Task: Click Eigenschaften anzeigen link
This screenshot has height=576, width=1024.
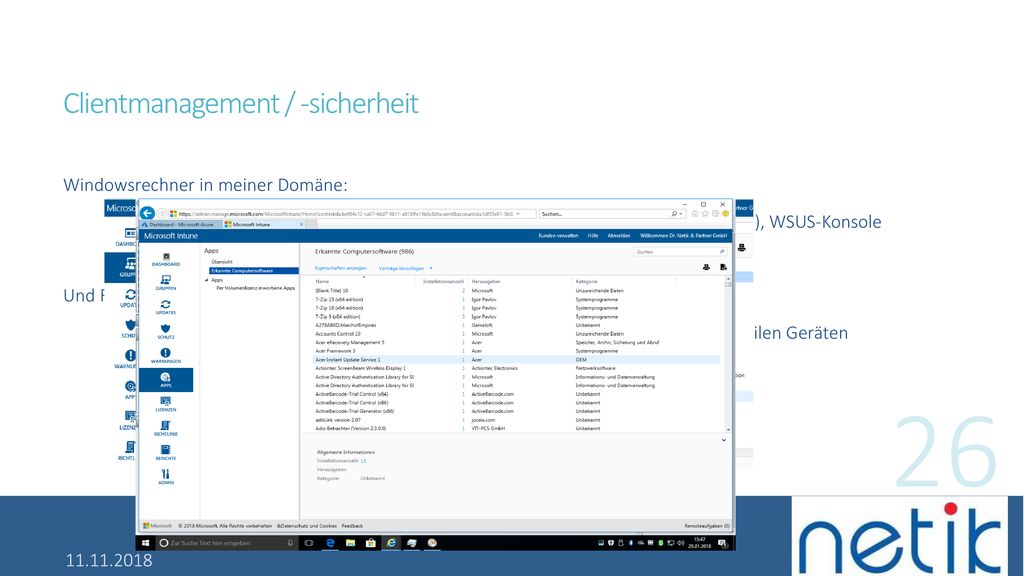Action: pyautogui.click(x=340, y=268)
